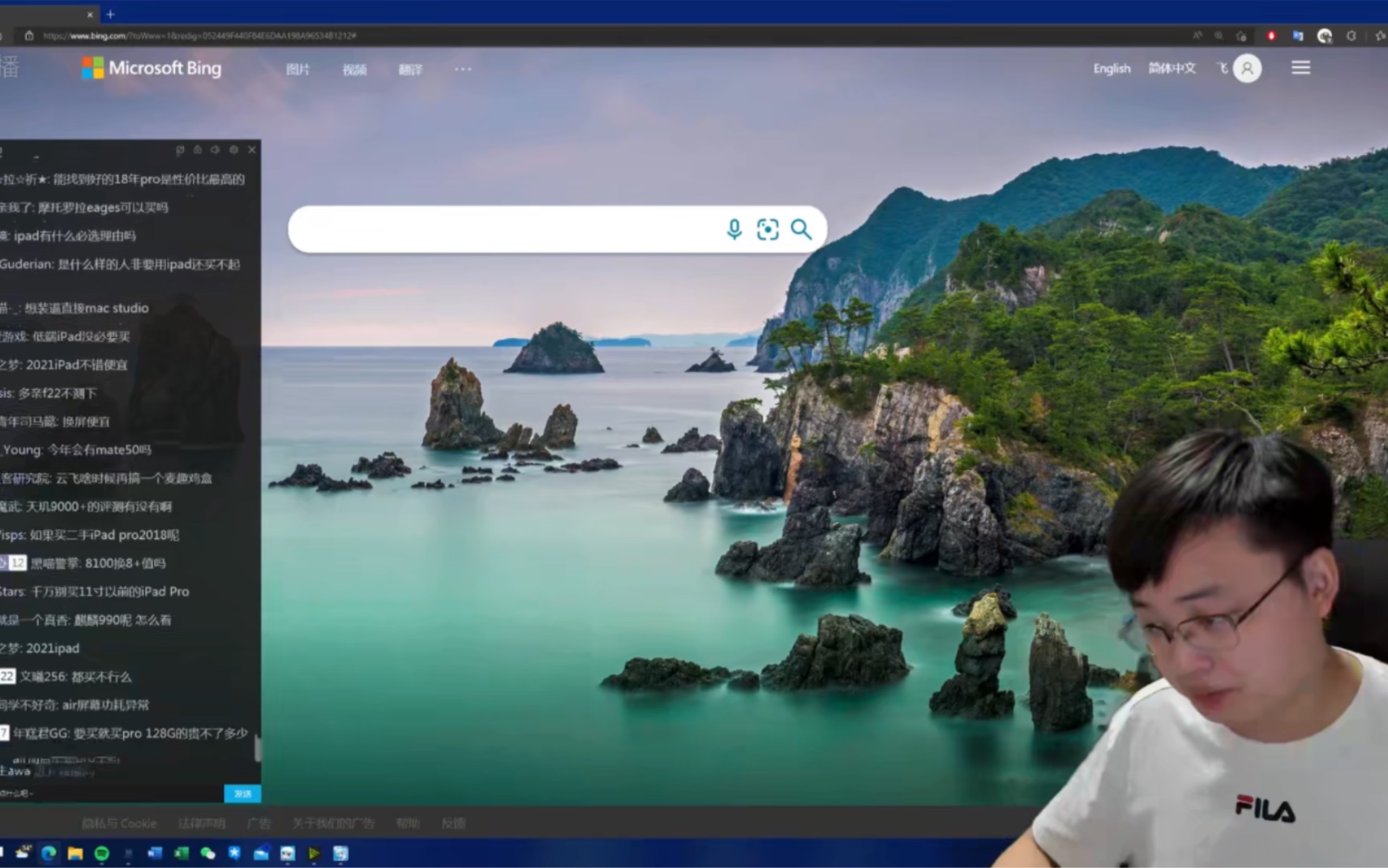The height and width of the screenshot is (868, 1388).
Task: Click chat message mentioning 天玑9000+
Action: point(86,507)
